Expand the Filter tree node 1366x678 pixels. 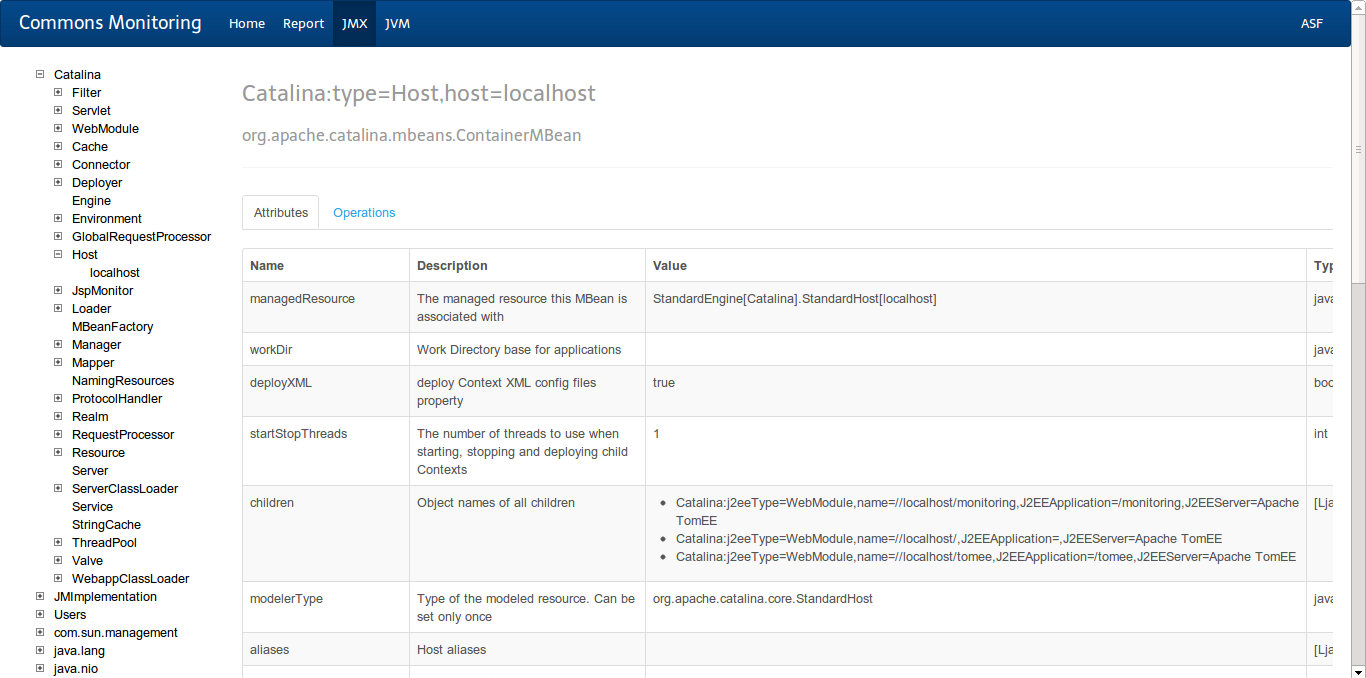tap(58, 92)
